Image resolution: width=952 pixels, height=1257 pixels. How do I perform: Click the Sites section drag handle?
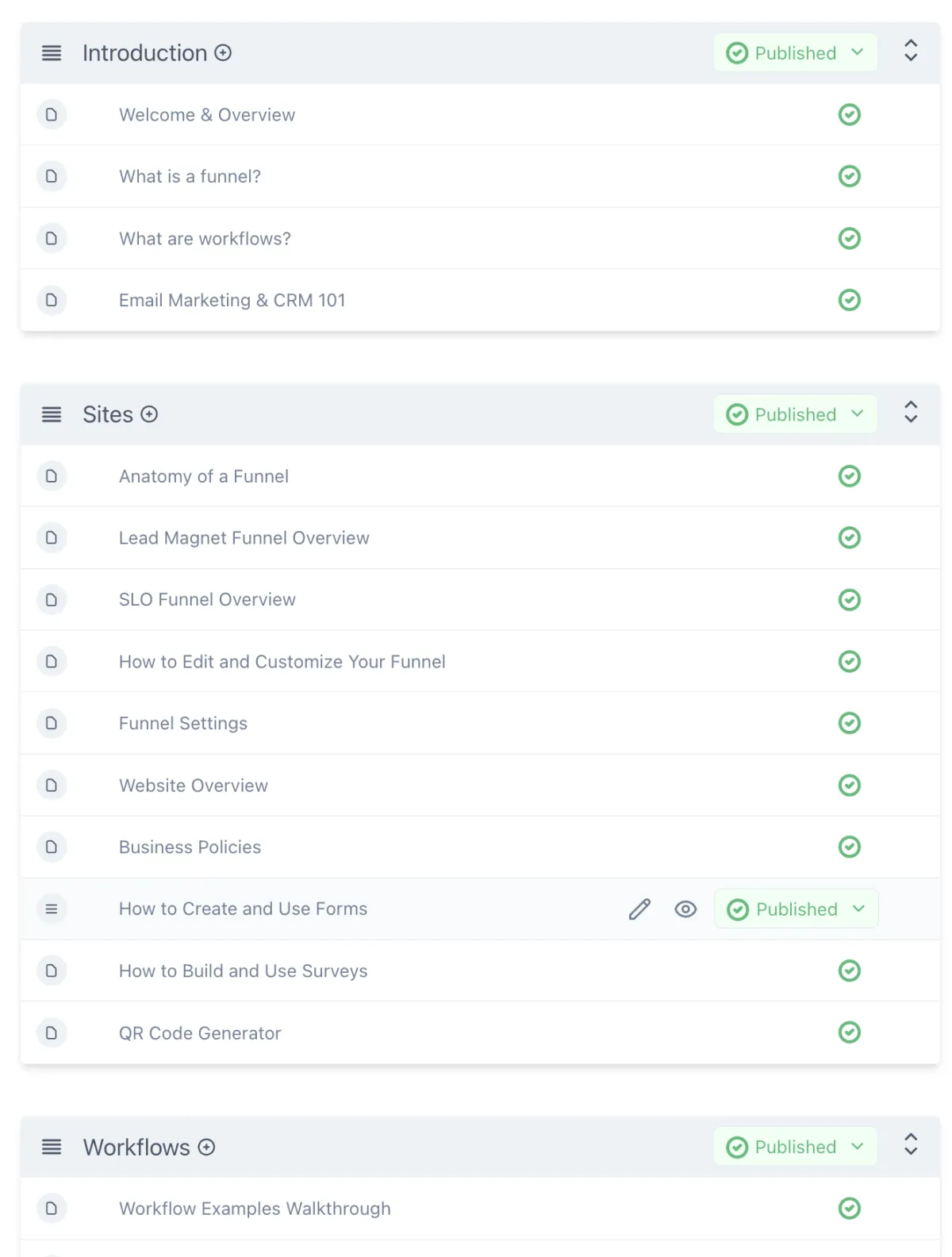pos(52,414)
